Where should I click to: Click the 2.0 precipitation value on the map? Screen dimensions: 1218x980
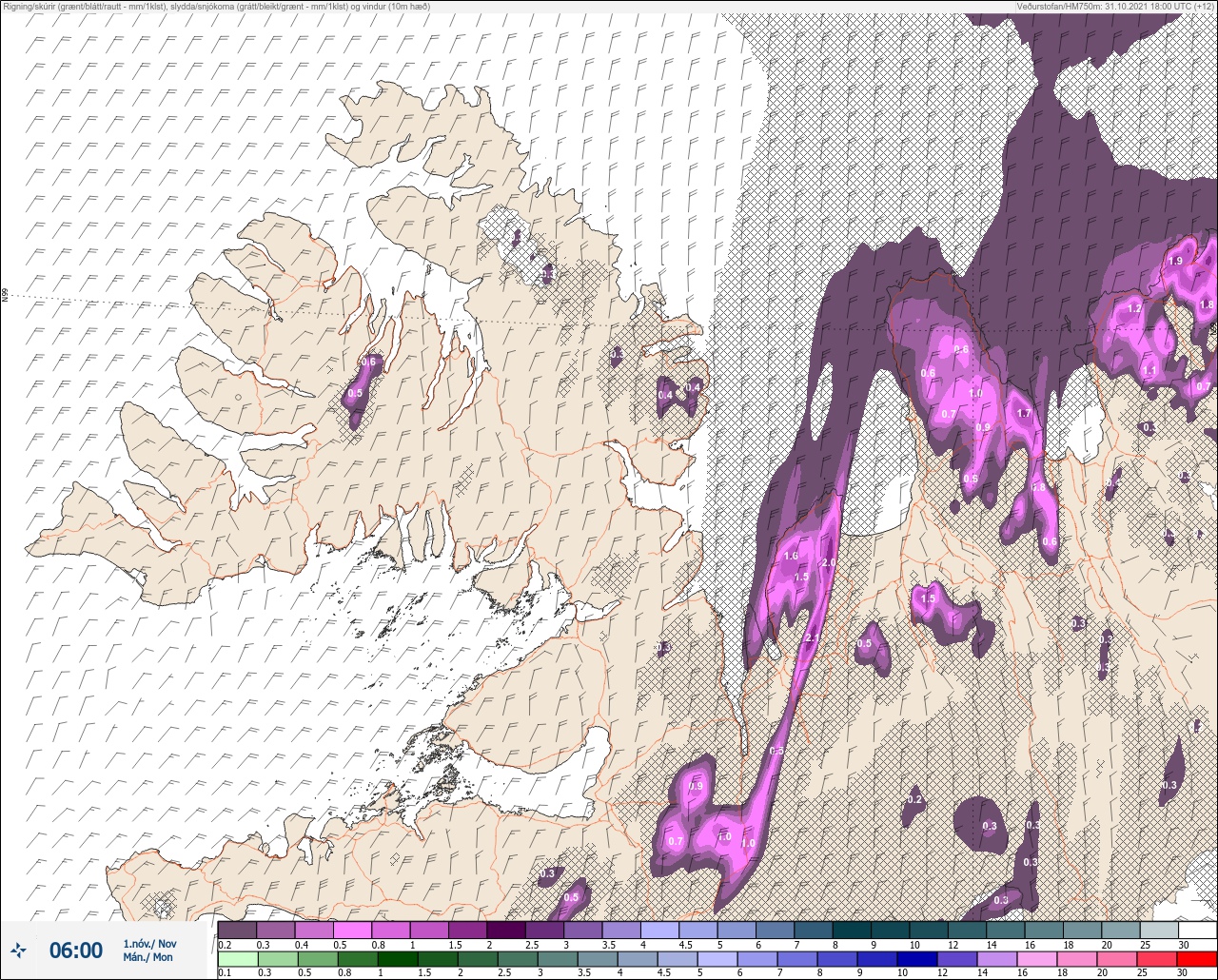[828, 563]
